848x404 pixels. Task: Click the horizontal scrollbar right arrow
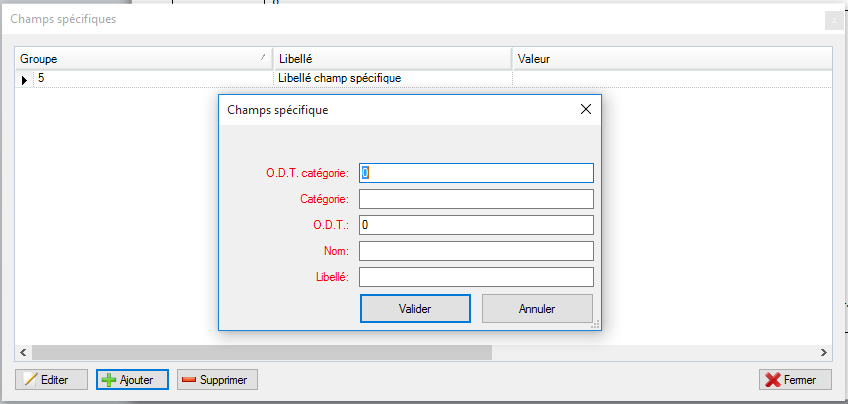click(x=824, y=353)
